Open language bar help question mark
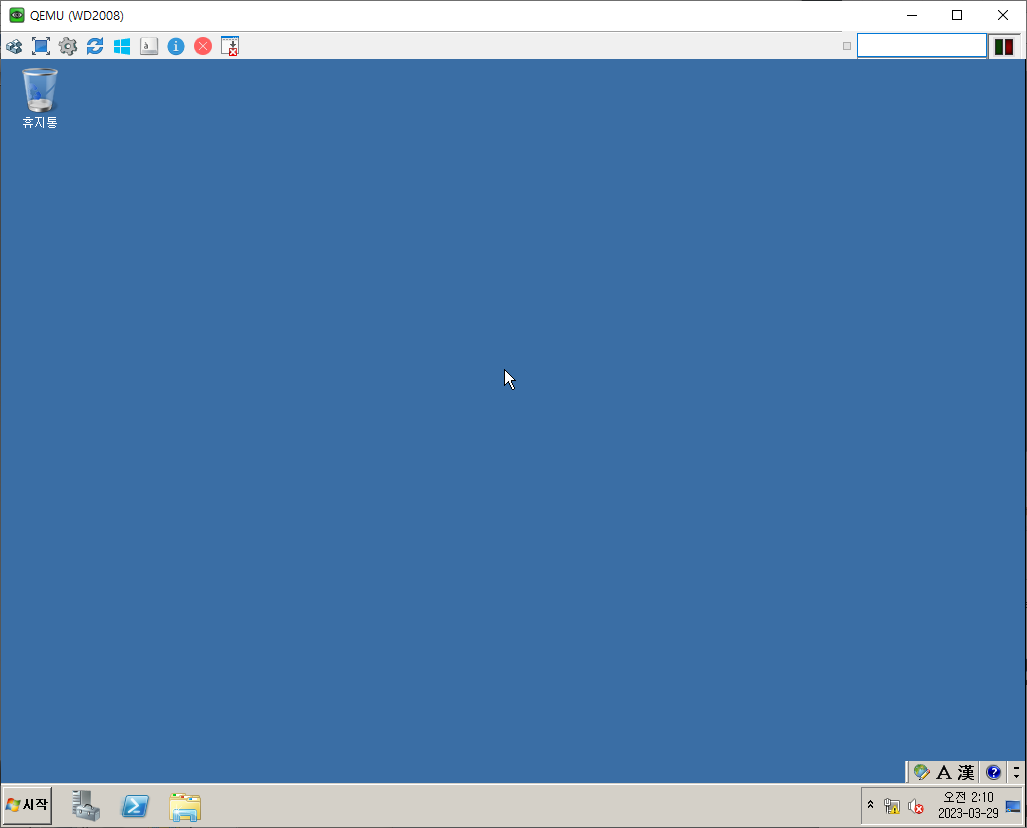The image size is (1027, 828). (x=994, y=772)
